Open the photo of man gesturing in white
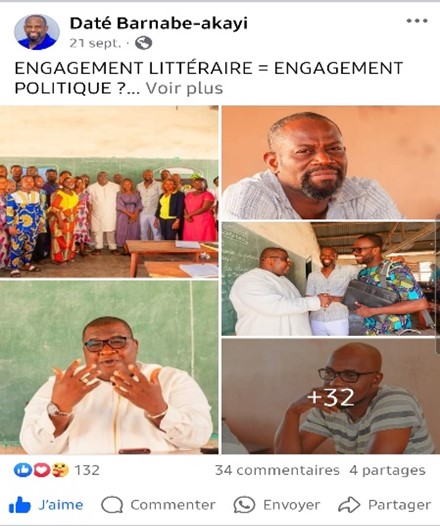 pyautogui.click(x=109, y=367)
